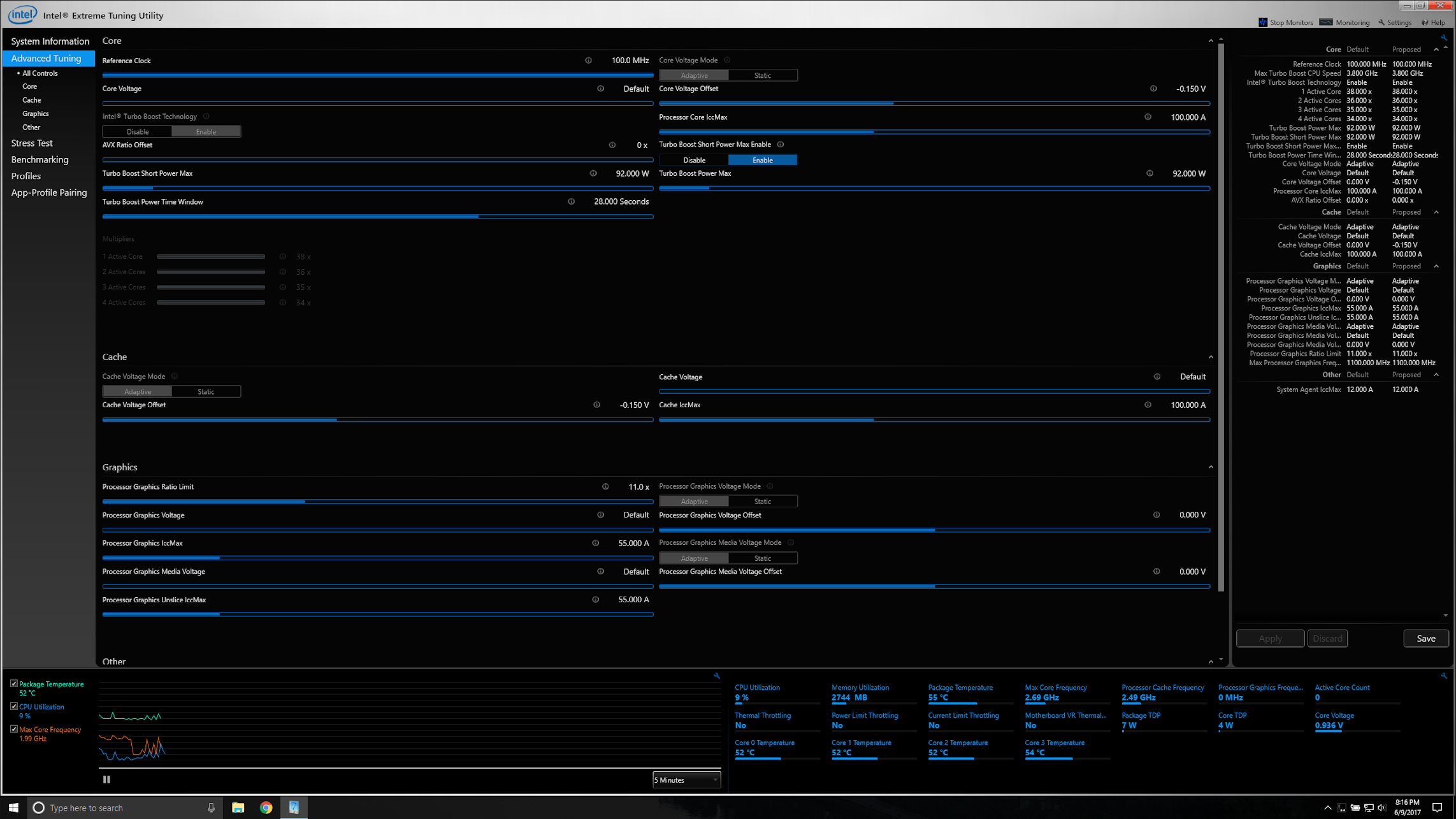Click the Turbo Boost Power Max info icon
This screenshot has height=819, width=1456.
point(1150,173)
